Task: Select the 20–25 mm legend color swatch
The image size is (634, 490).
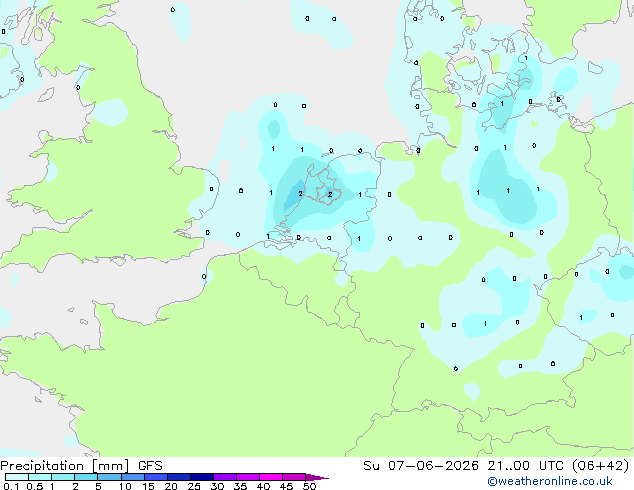Action: point(178,477)
